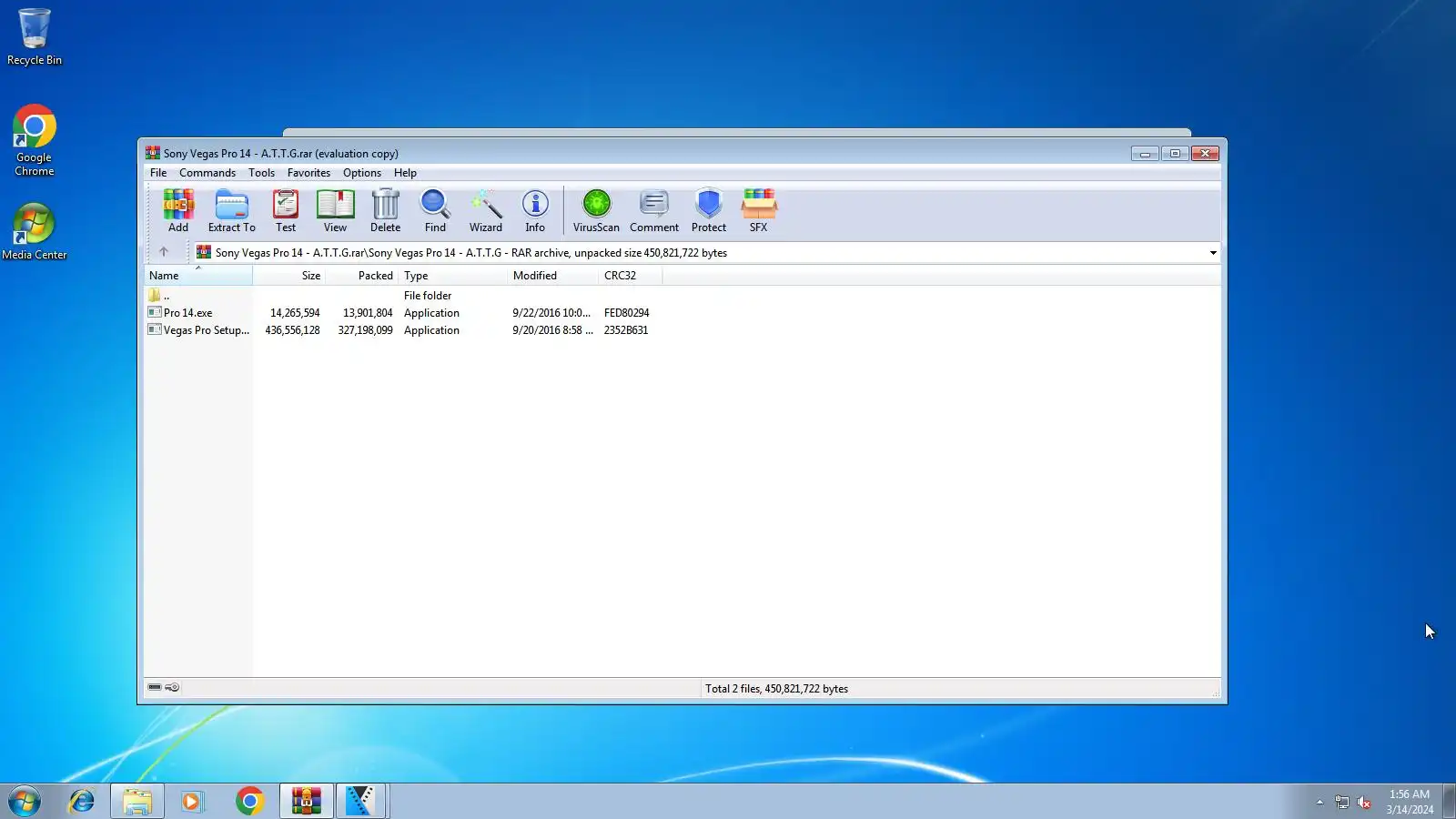Click the CRC32 value 2352B631
The image size is (1456, 819).
626,330
